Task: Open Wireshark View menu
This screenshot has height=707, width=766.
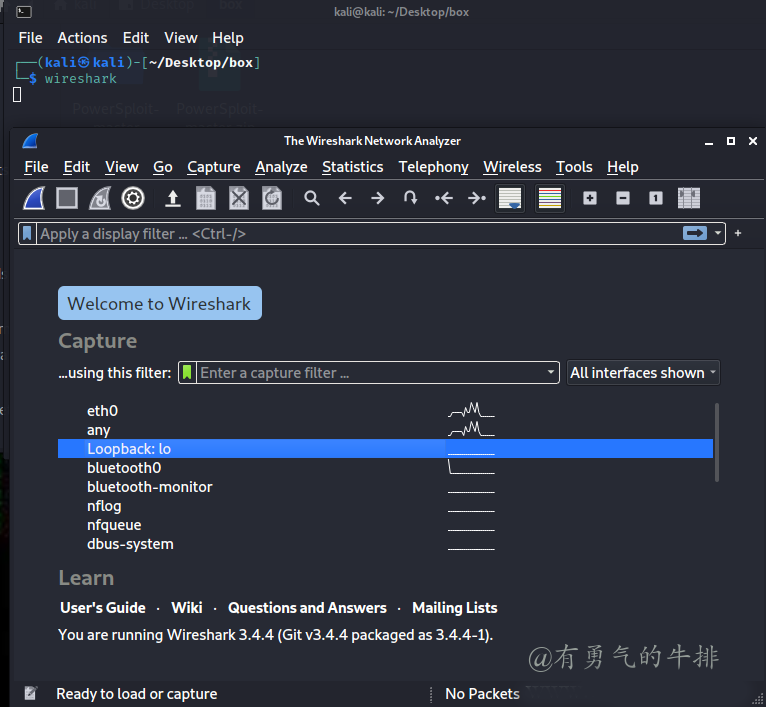Action: click(x=122, y=167)
